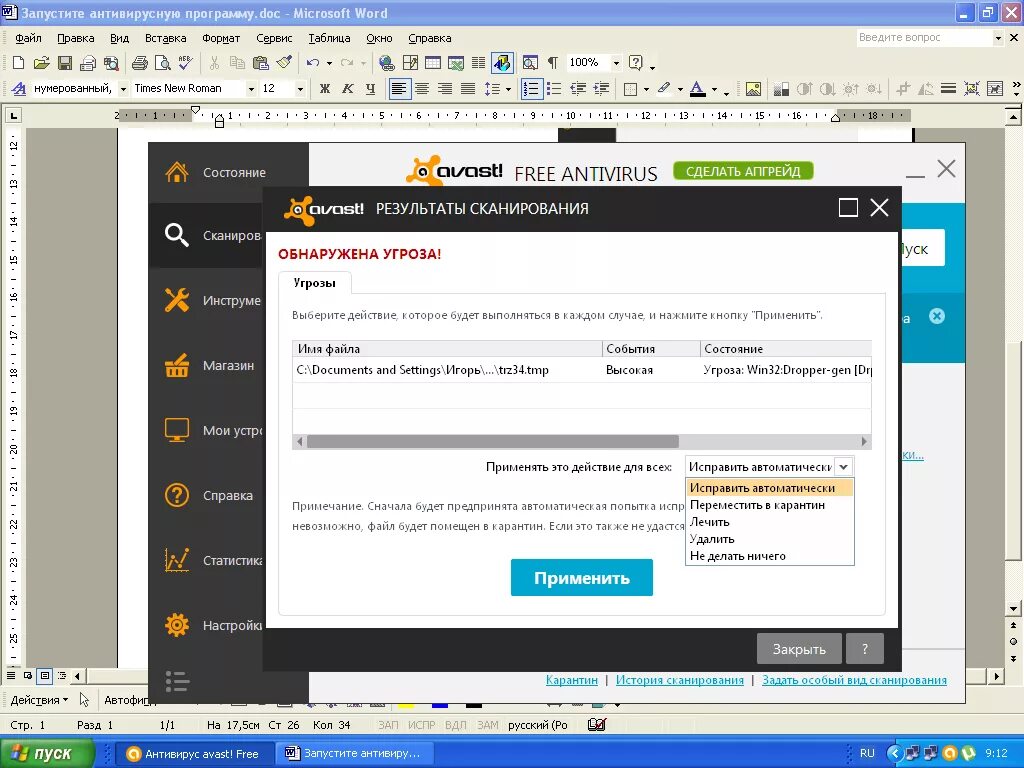Viewport: 1024px width, 768px height.
Task: Click the font color A swatch button
Action: pyautogui.click(x=697, y=89)
